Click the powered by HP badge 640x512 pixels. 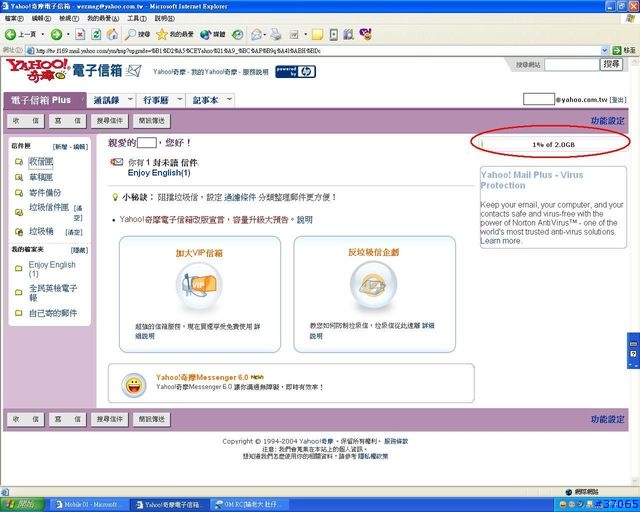point(295,71)
